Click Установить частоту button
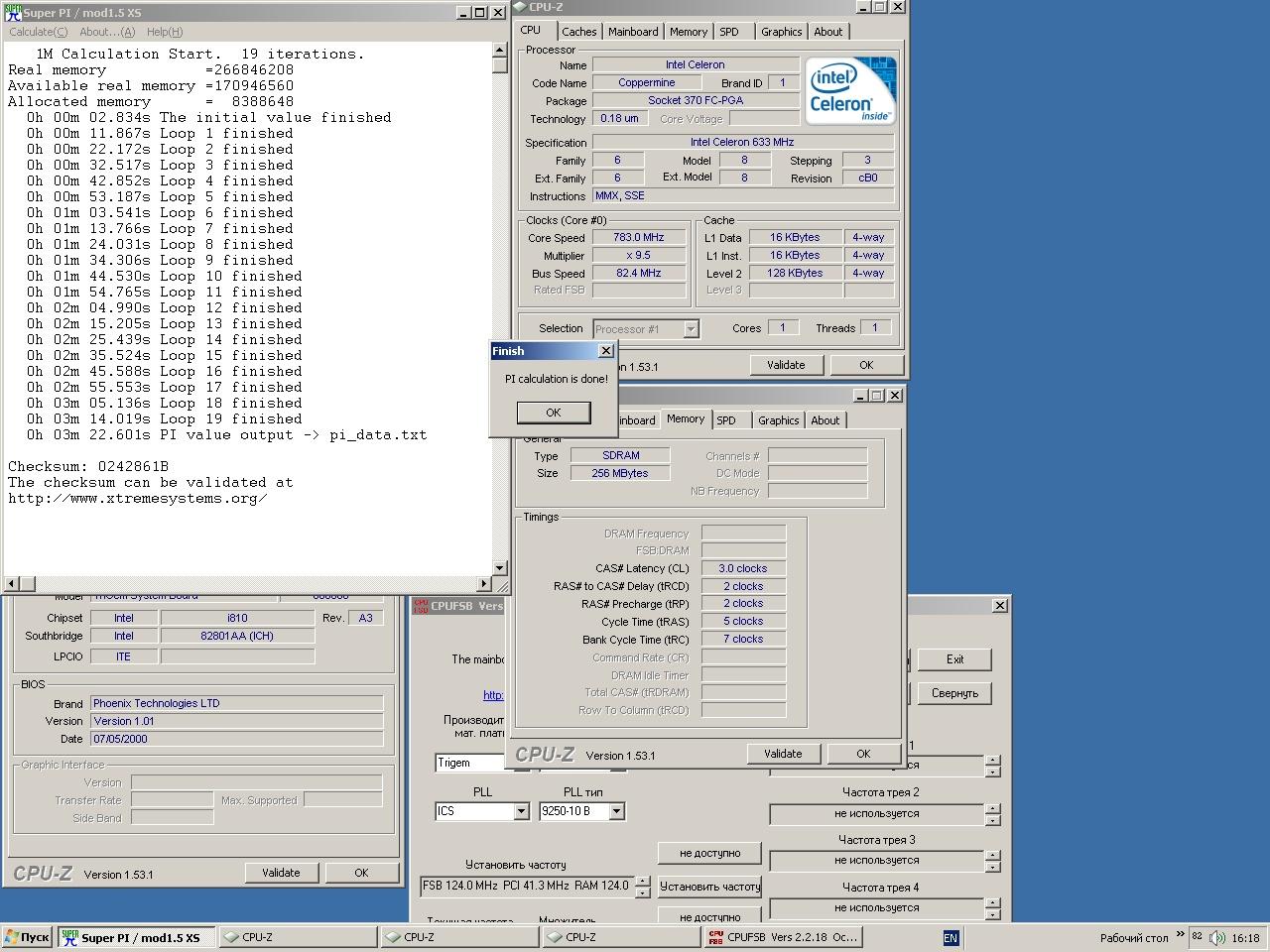 click(x=709, y=887)
